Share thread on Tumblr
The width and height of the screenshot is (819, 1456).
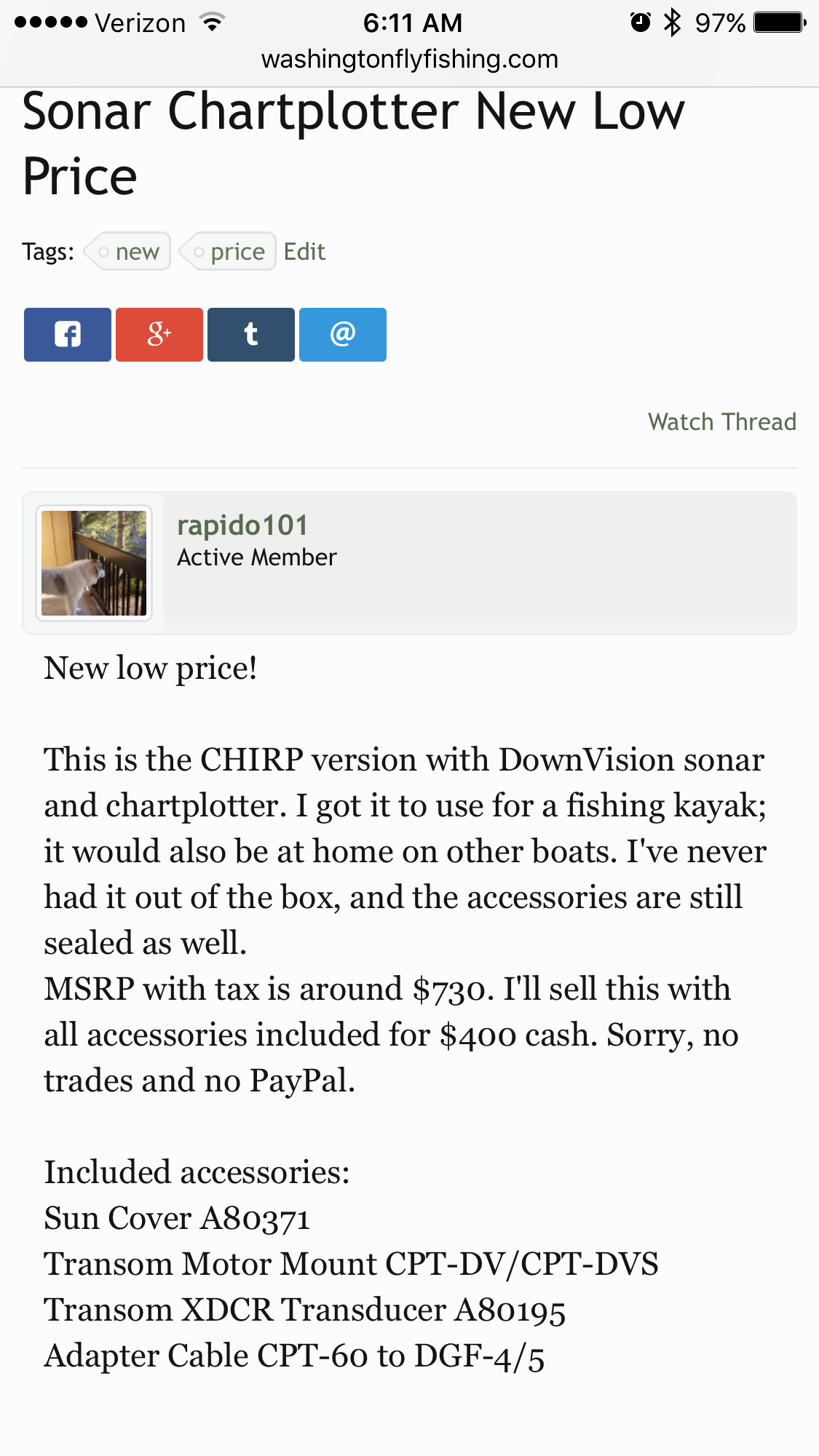(x=251, y=335)
